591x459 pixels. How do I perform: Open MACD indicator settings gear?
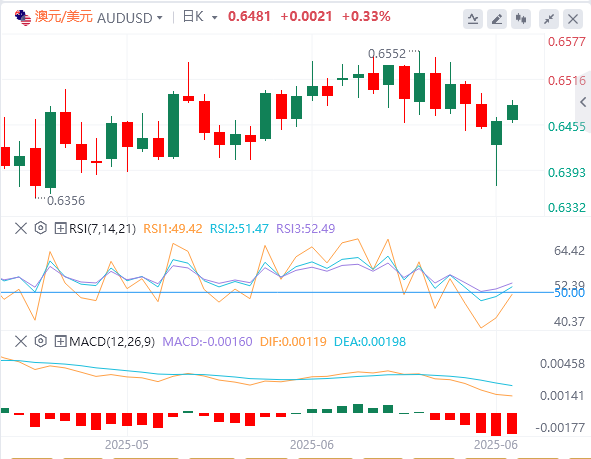pos(40,341)
